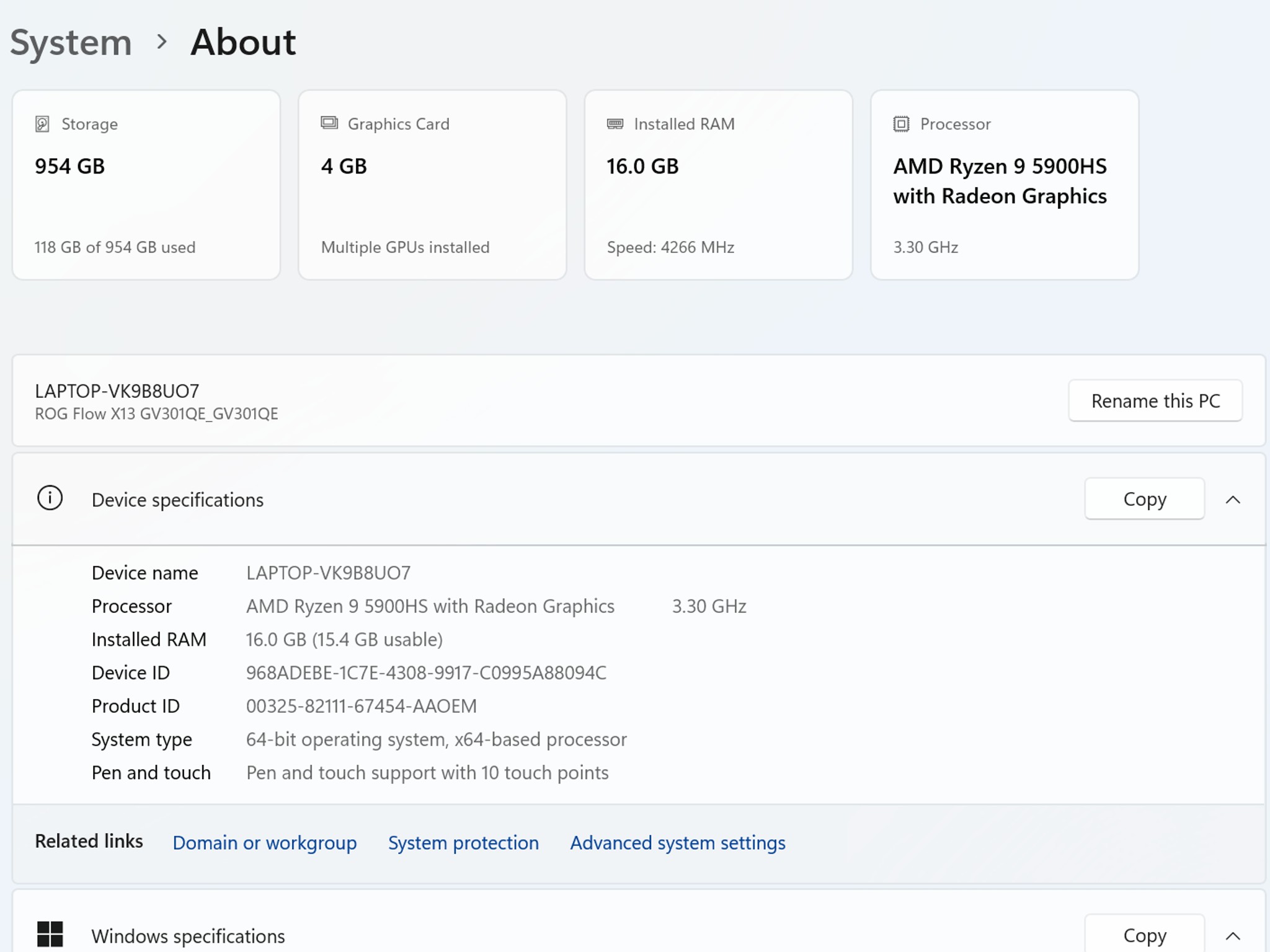Collapse the Device specifications section
Viewport: 1270px width, 952px height.
(x=1233, y=500)
